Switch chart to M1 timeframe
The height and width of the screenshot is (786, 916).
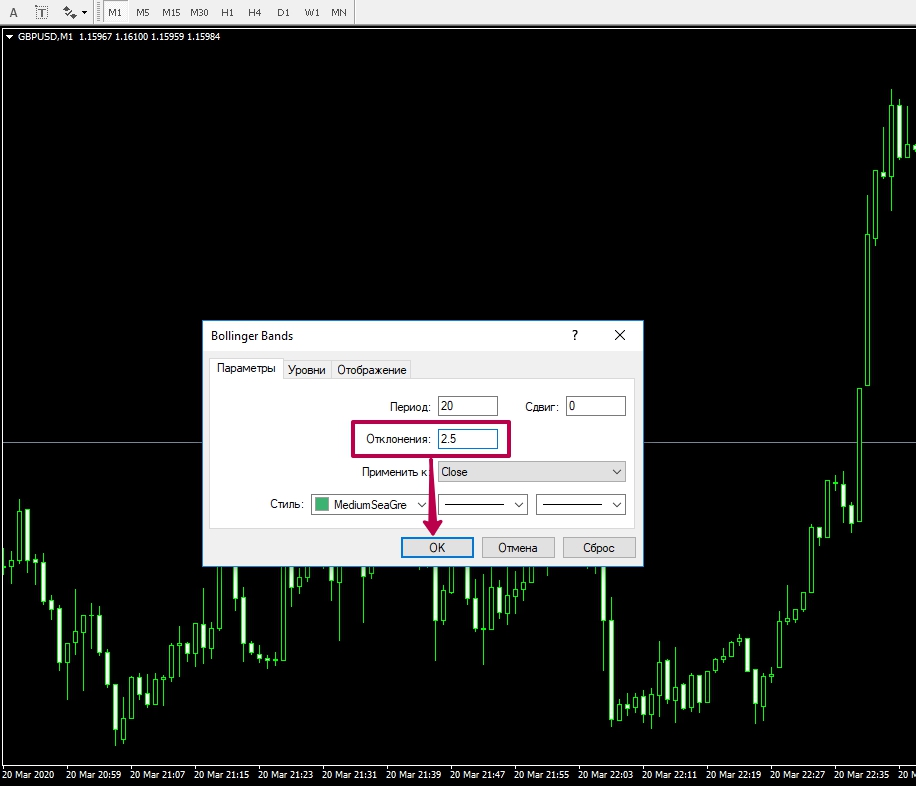point(115,13)
